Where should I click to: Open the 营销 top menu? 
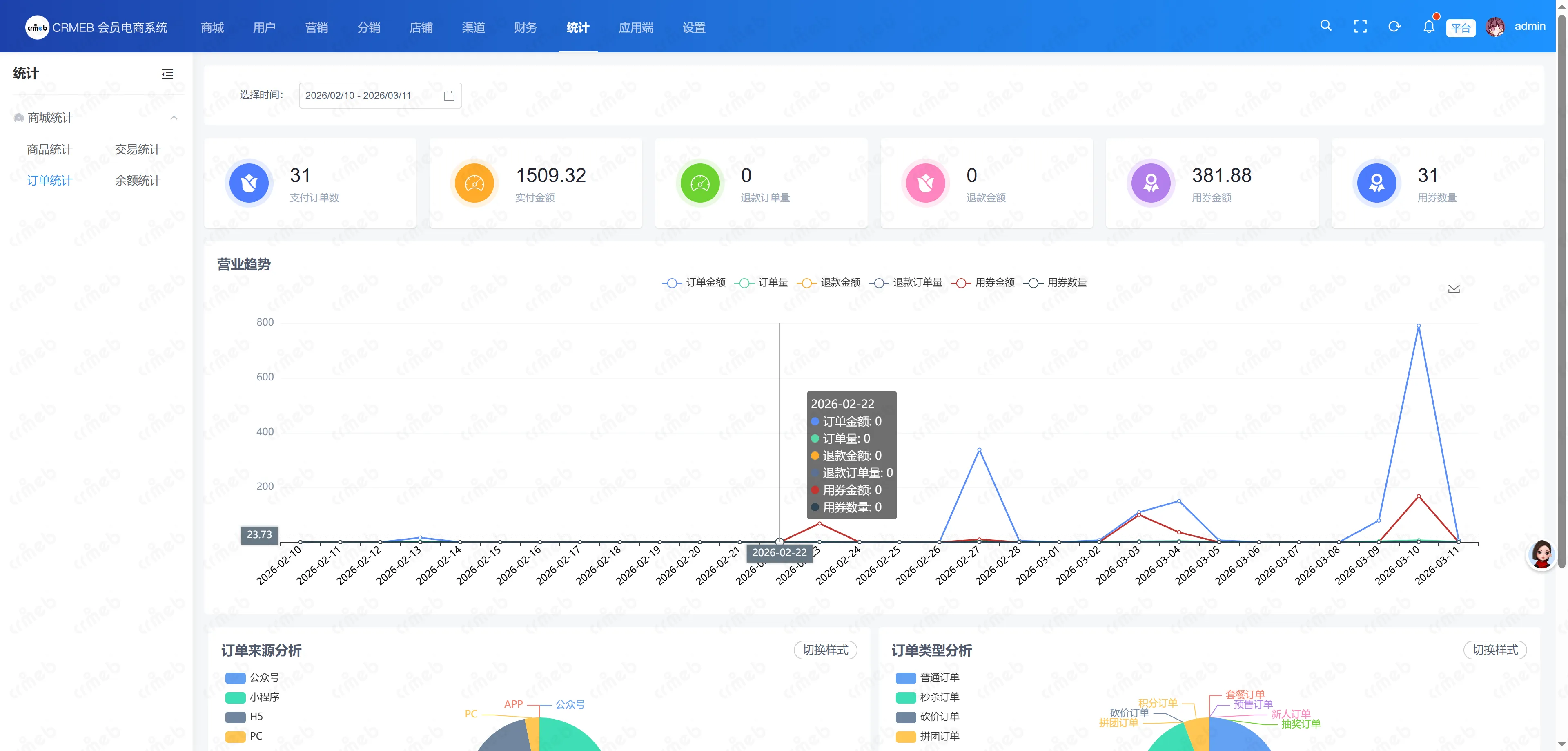click(x=316, y=27)
